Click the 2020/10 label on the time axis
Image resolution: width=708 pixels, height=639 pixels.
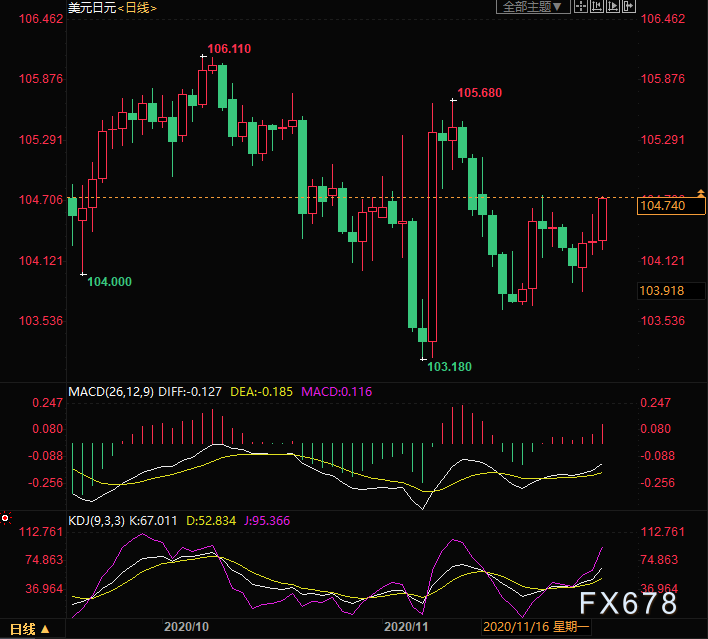[187, 627]
